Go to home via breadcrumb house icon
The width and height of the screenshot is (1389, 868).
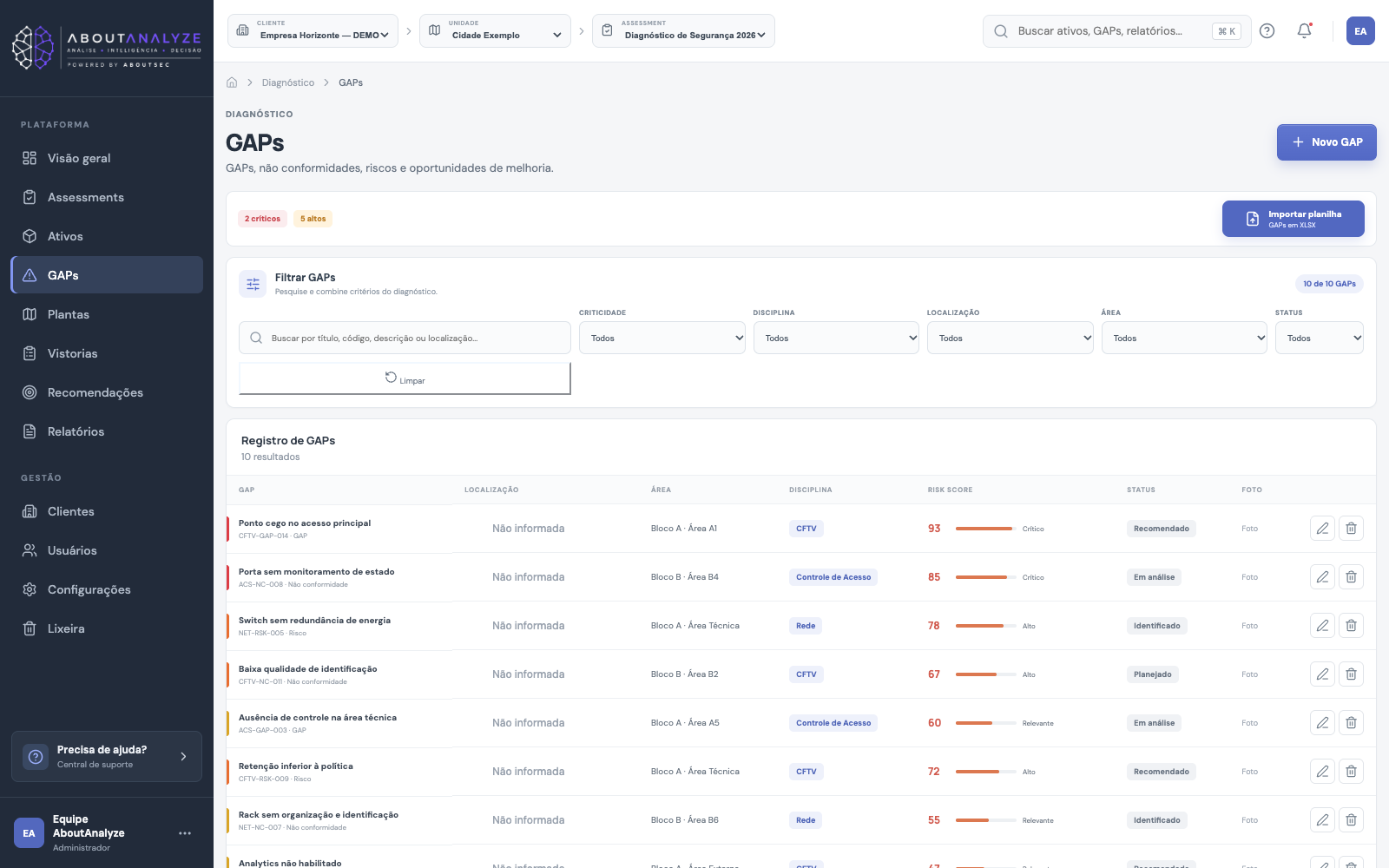pyautogui.click(x=232, y=82)
